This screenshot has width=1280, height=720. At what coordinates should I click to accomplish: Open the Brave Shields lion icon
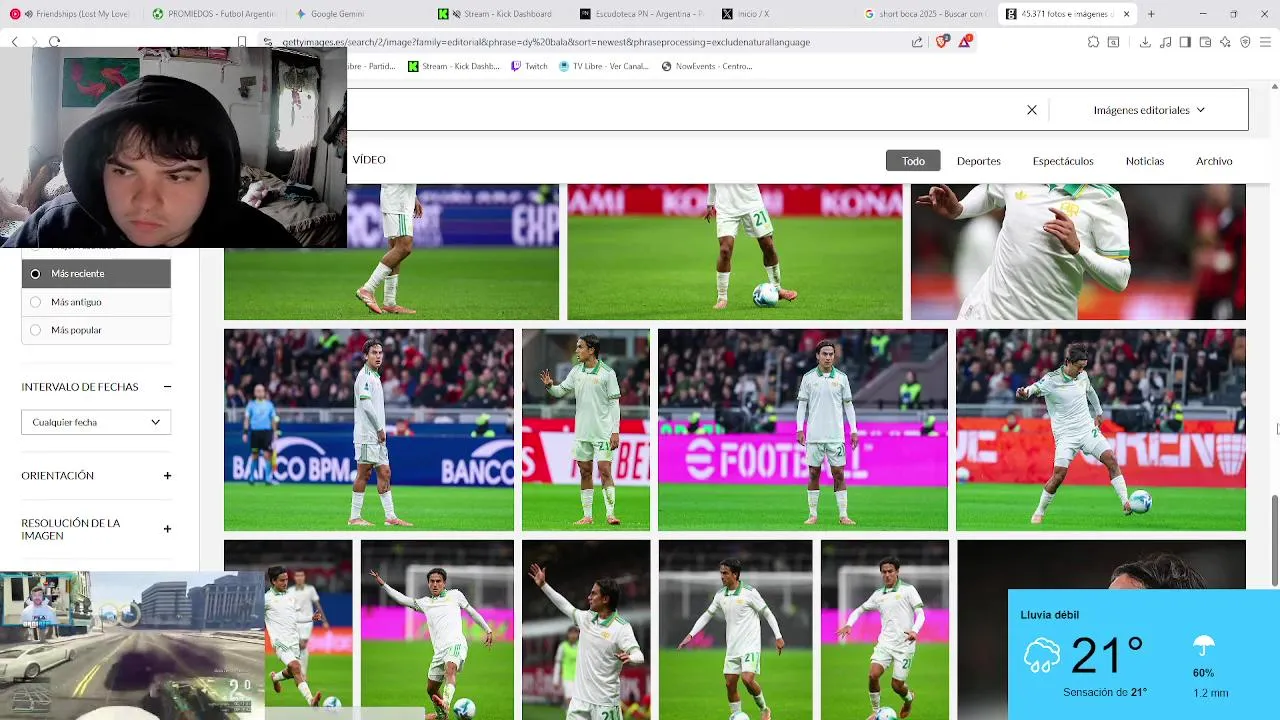pos(941,42)
